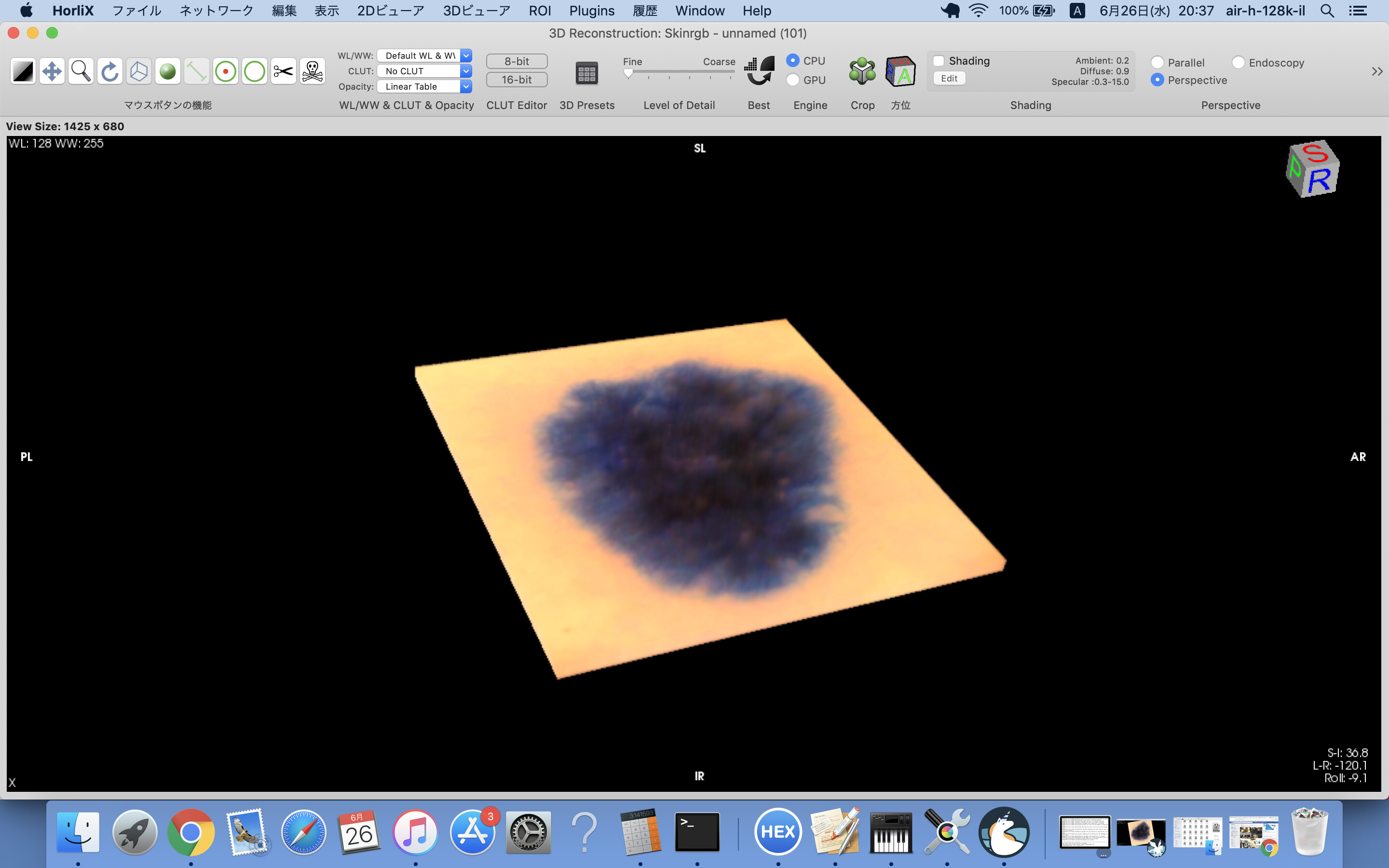Open the input source A menu

[1077, 10]
